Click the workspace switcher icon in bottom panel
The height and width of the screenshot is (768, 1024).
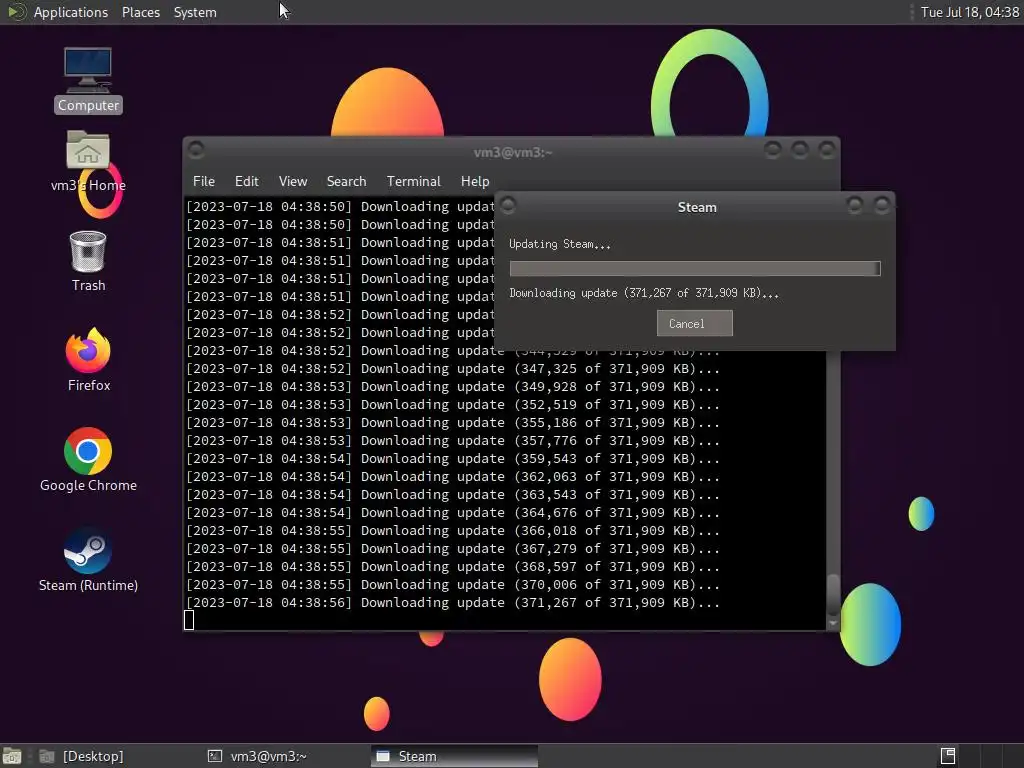click(x=948, y=756)
